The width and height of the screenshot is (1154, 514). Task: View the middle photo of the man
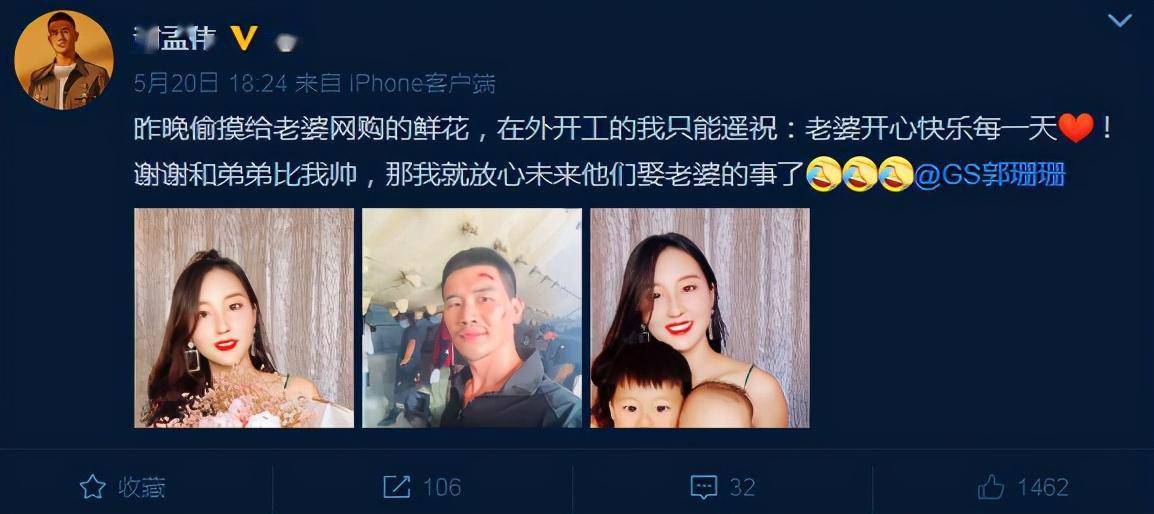472,317
